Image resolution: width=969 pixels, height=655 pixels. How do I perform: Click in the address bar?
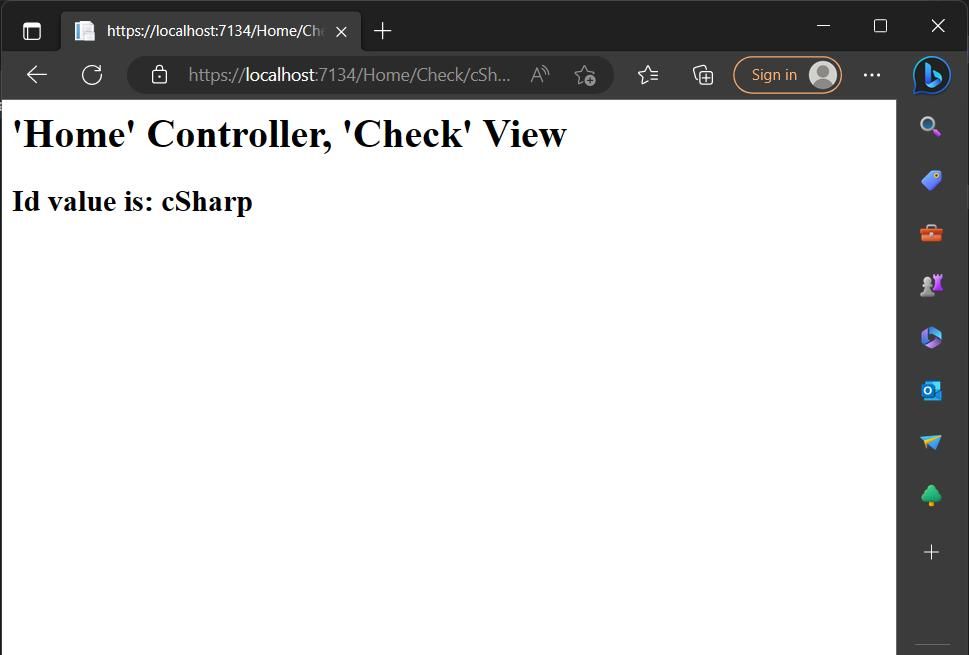click(x=350, y=74)
